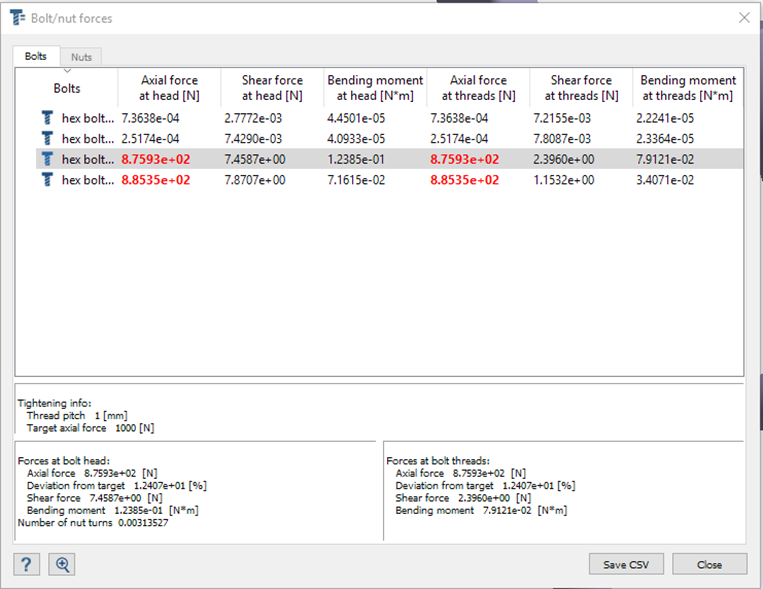Click bolt icon in the 2.5174e-04 row
Image resolution: width=763 pixels, height=589 pixels.
click(x=47, y=138)
